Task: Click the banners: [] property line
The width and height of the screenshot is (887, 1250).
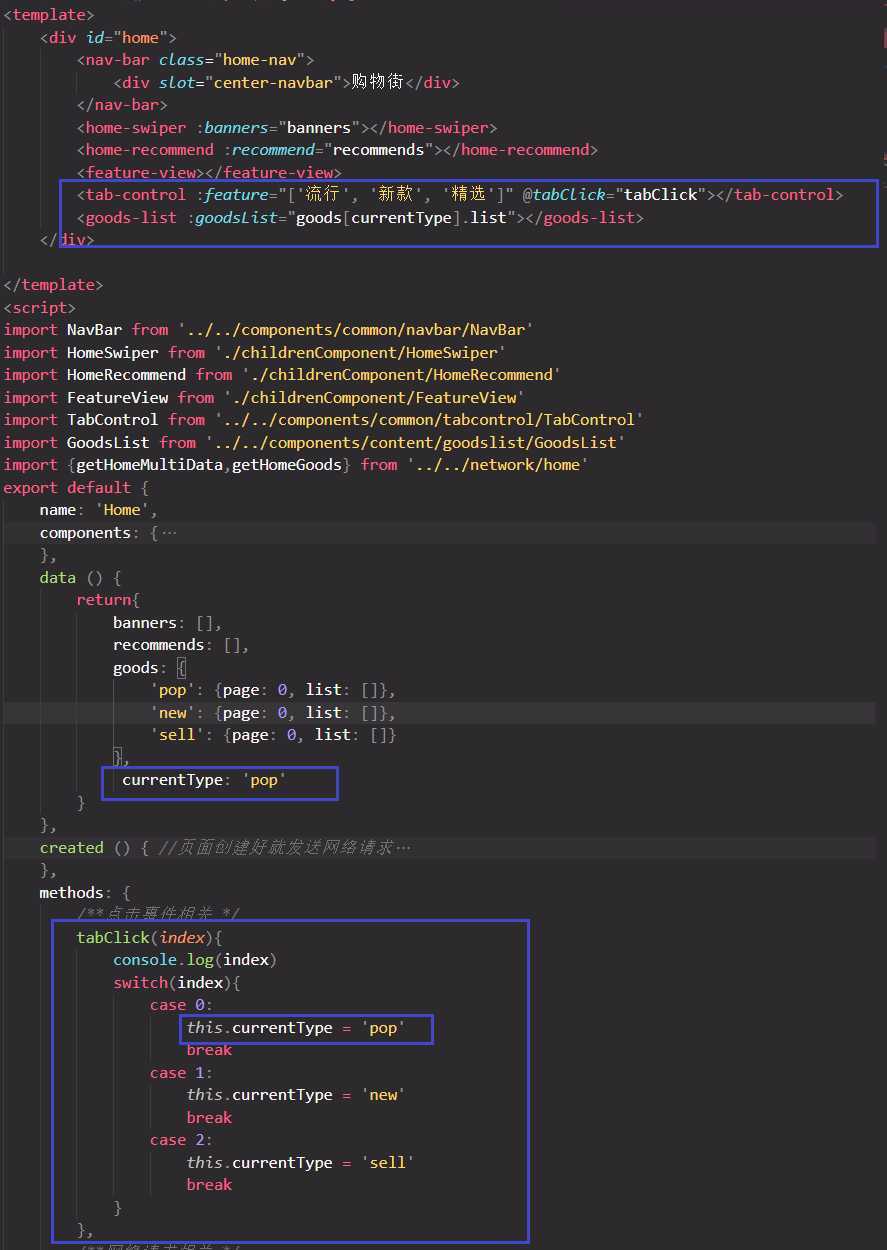Action: click(x=168, y=623)
